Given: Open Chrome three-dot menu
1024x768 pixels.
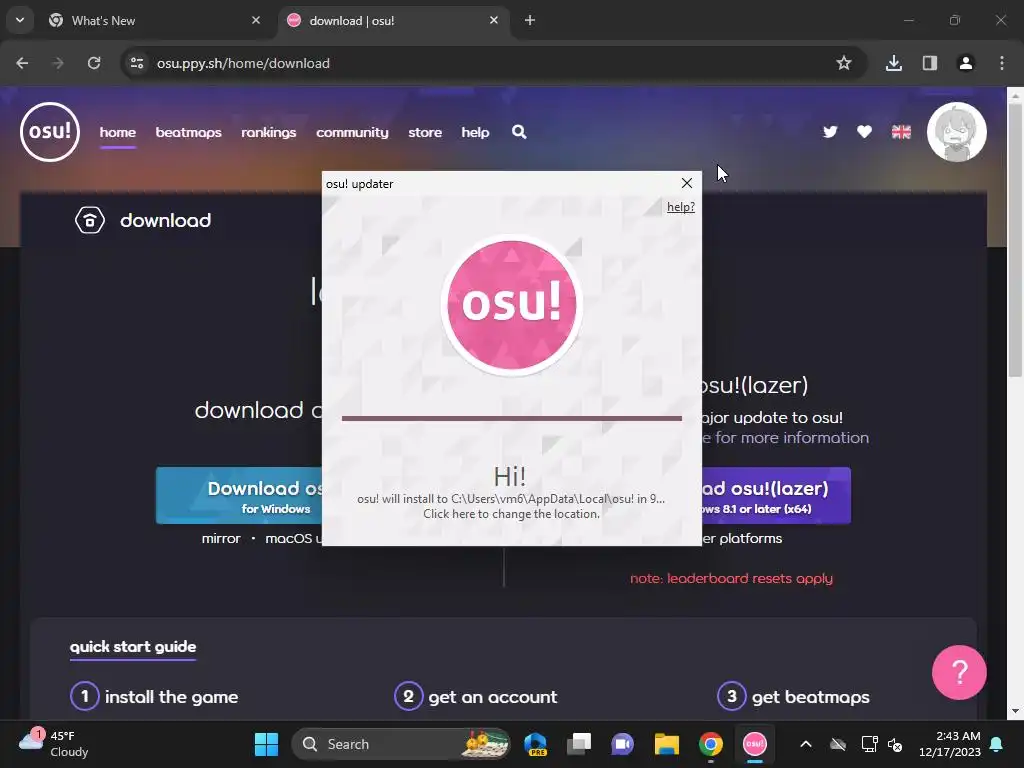Looking at the screenshot, I should 1002,63.
